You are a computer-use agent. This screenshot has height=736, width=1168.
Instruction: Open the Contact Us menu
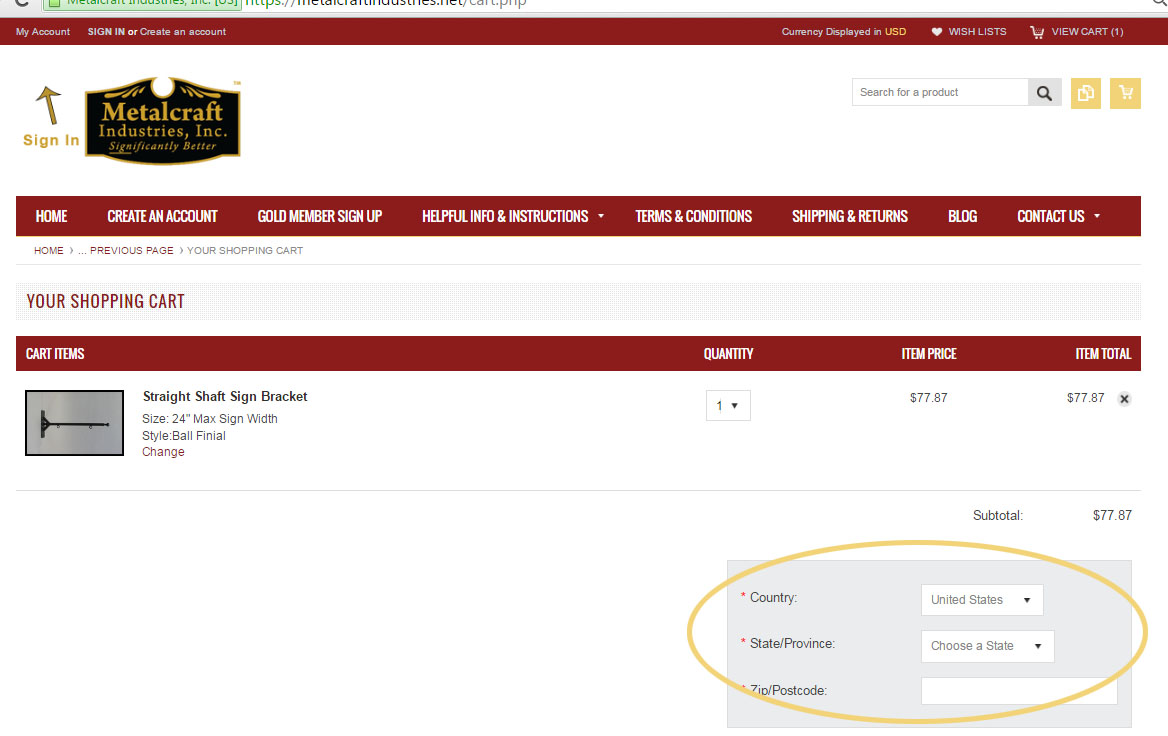click(x=1058, y=216)
